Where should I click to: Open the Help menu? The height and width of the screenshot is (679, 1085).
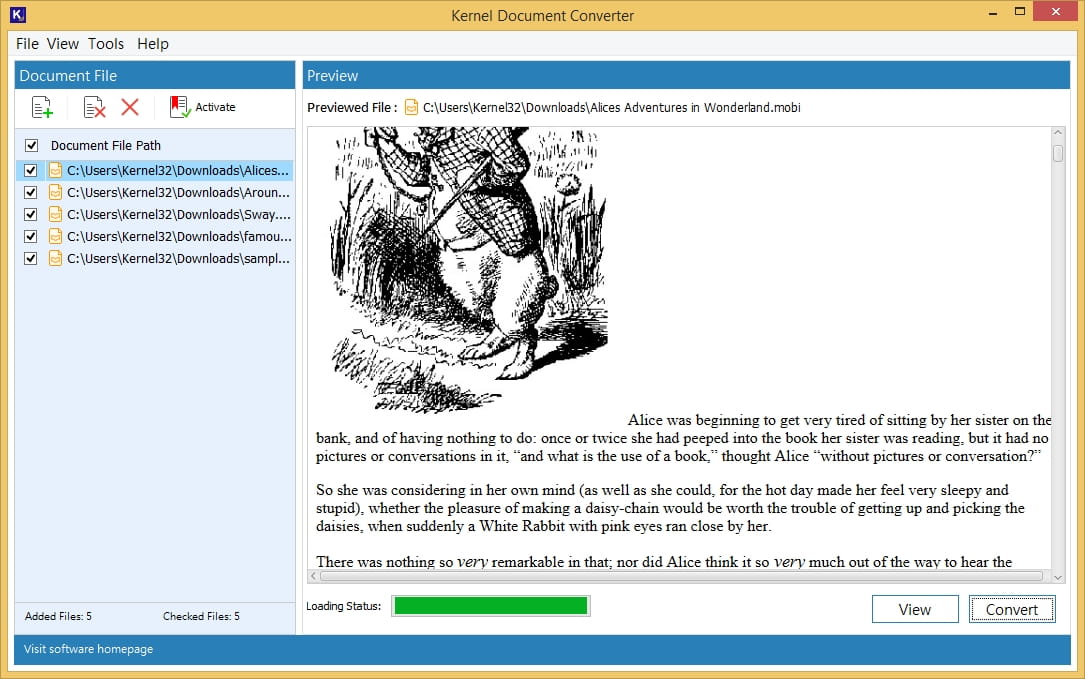153,44
